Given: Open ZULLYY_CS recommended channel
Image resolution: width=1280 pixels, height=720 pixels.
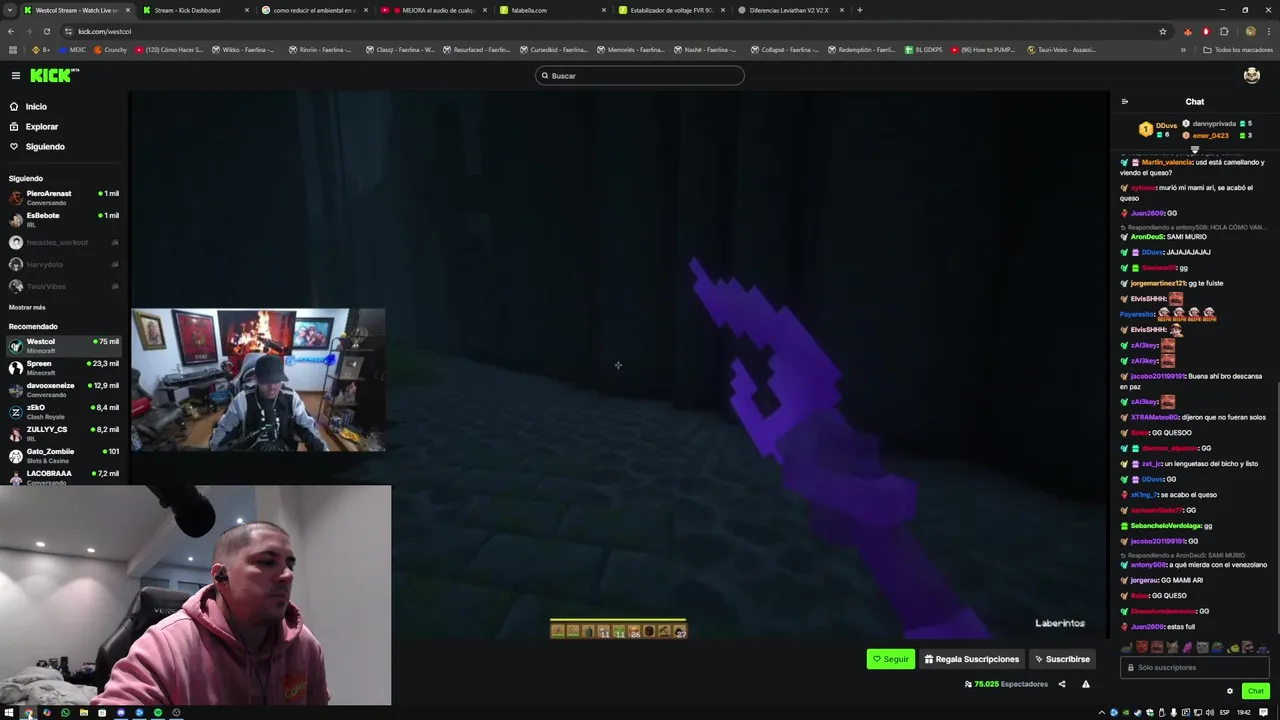Looking at the screenshot, I should [x=64, y=434].
